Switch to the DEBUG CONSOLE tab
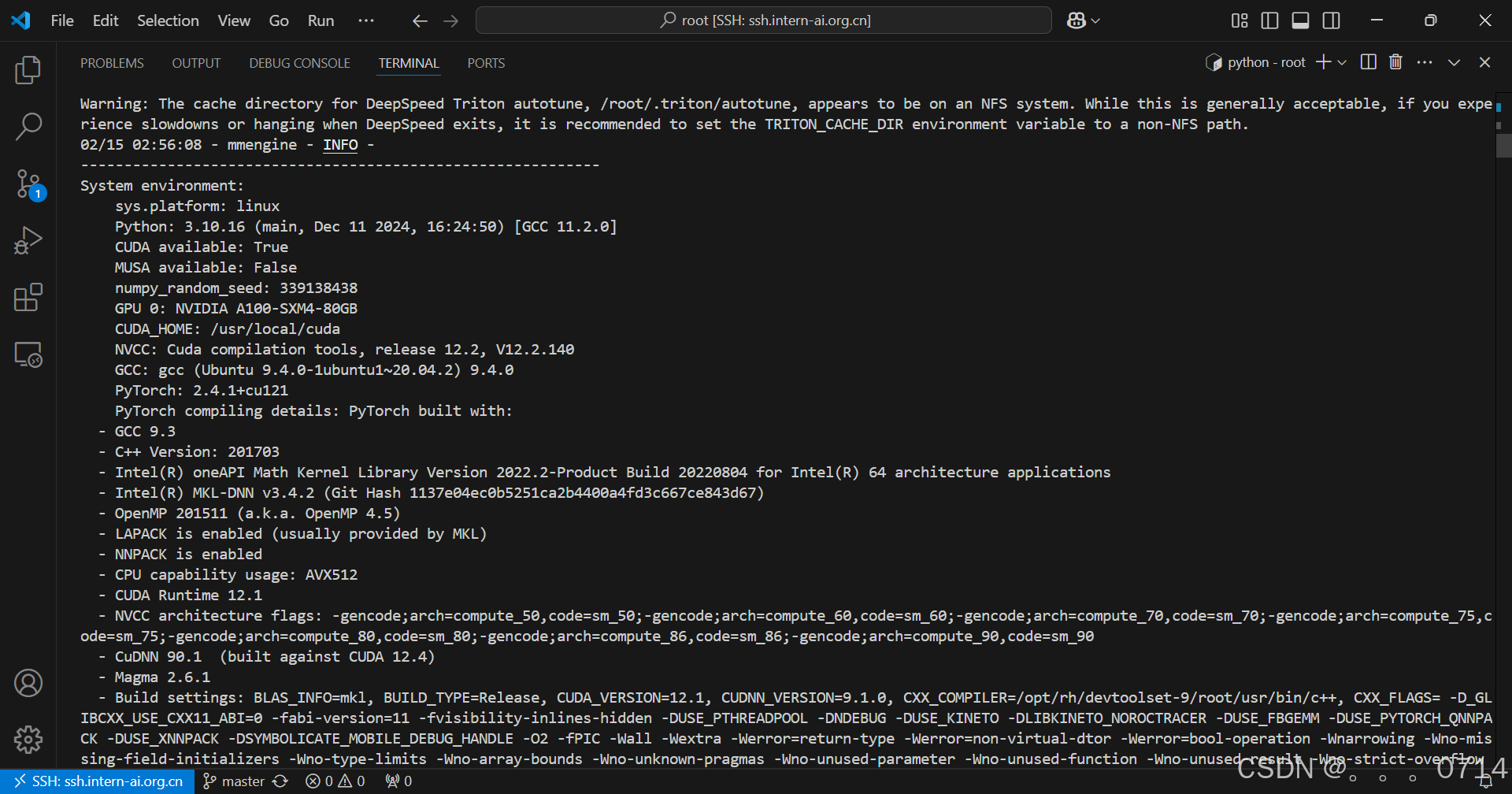 pyautogui.click(x=300, y=63)
